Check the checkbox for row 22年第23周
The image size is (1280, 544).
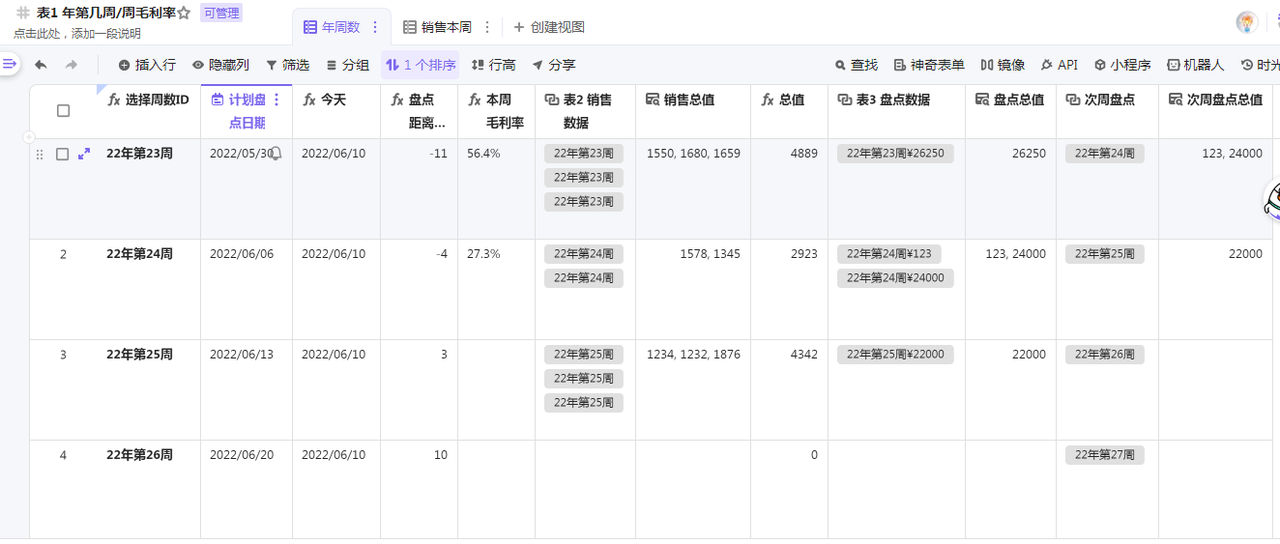pos(62,154)
